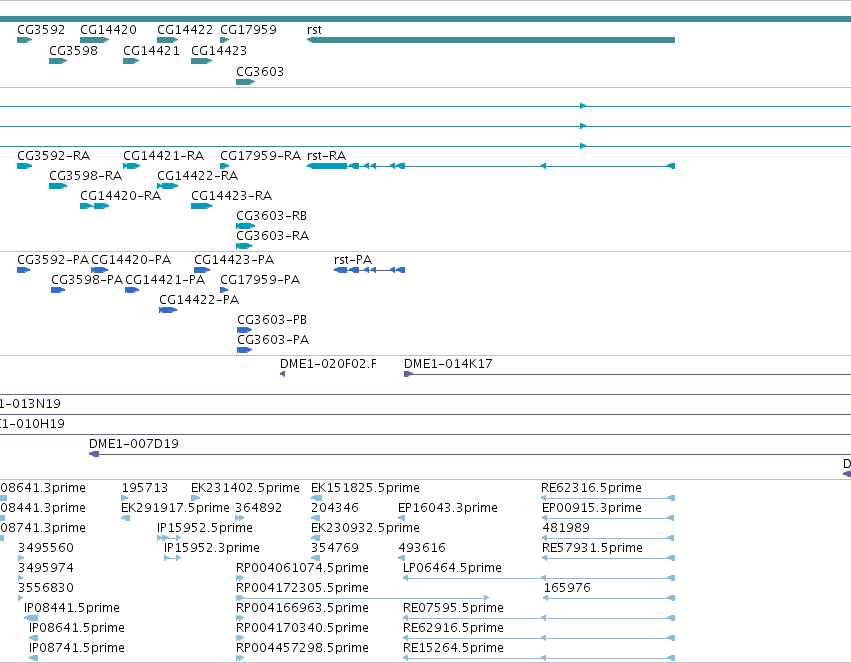Viewport: 851px width, 663px height.
Task: Click transcript CG3603-RA label
Action: pyautogui.click(x=272, y=237)
